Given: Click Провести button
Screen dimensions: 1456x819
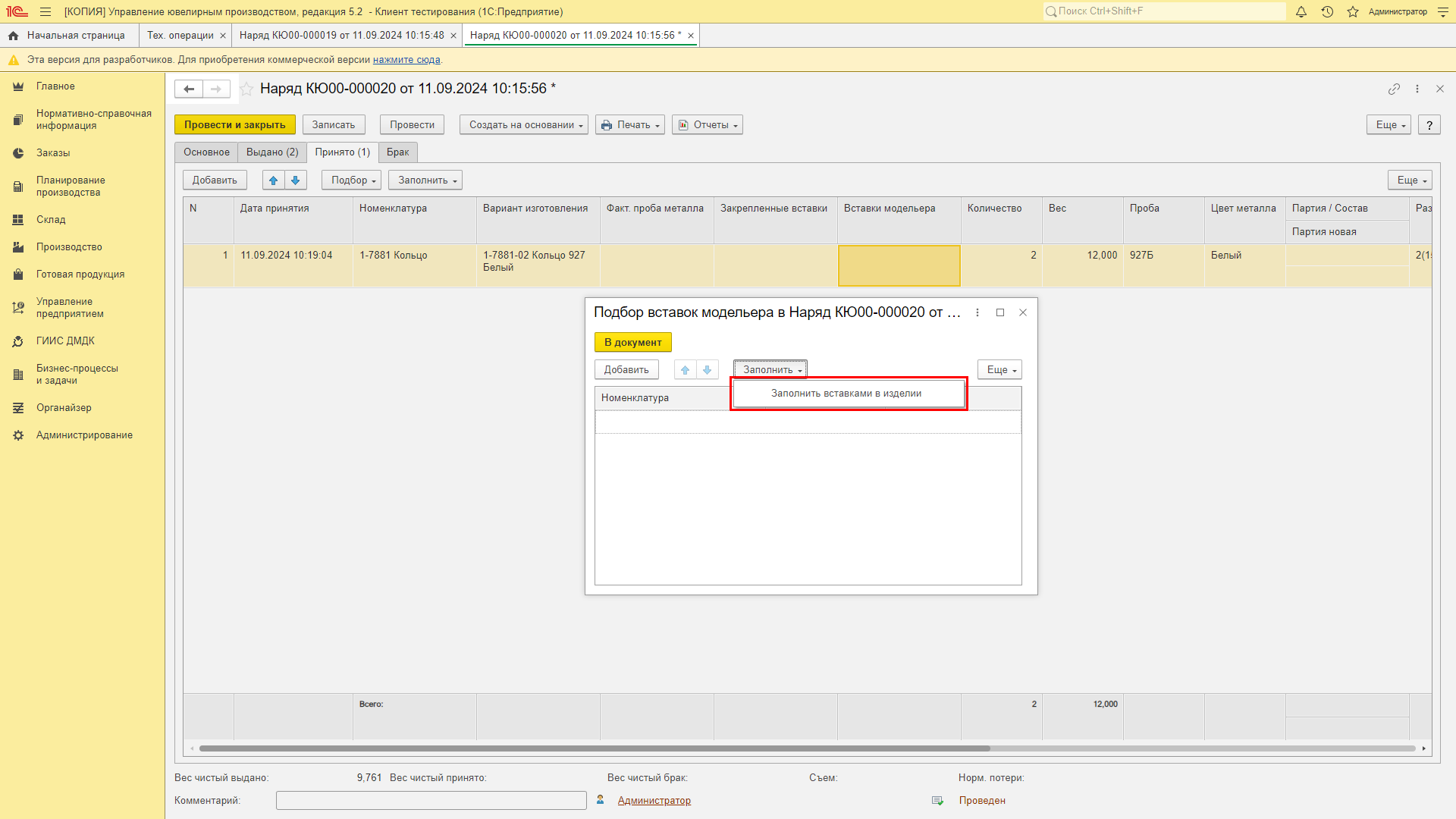Looking at the screenshot, I should (x=412, y=125).
